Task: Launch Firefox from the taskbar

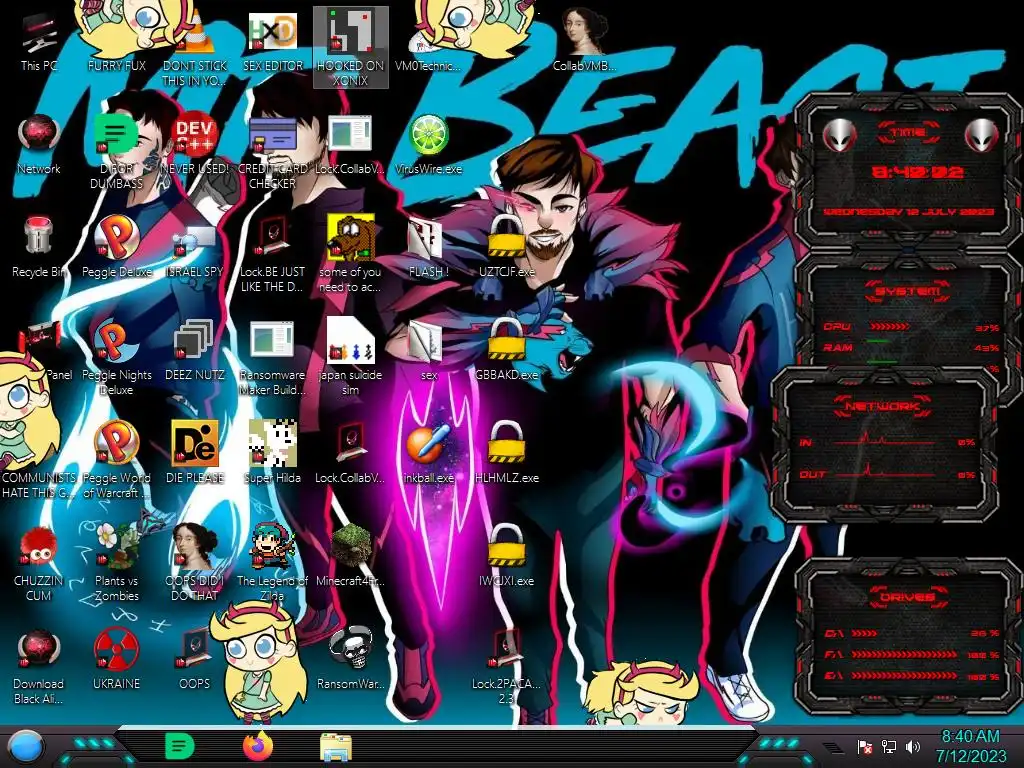Action: (258, 746)
